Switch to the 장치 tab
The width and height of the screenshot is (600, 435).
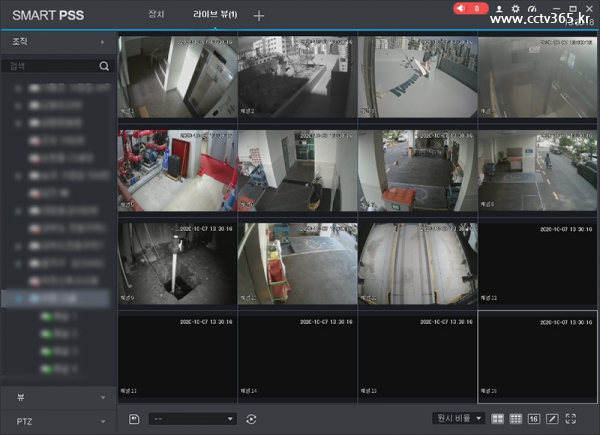click(156, 15)
